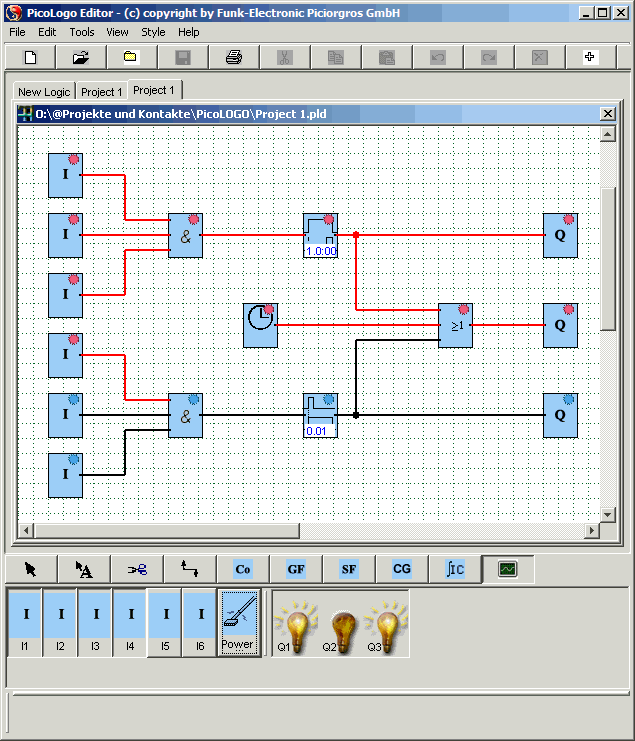Switch to the New Logic tab
The width and height of the screenshot is (635, 741).
click(44, 92)
